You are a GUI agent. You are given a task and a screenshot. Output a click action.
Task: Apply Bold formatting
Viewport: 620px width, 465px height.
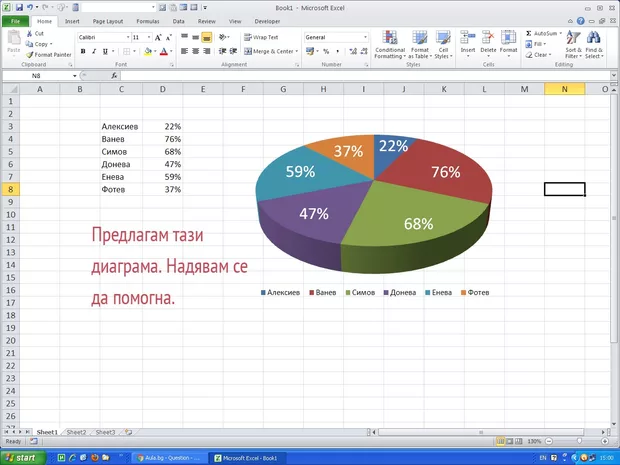83,51
